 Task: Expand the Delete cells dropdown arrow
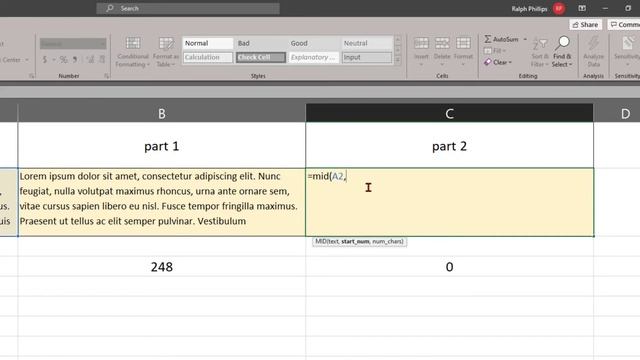coord(442,64)
